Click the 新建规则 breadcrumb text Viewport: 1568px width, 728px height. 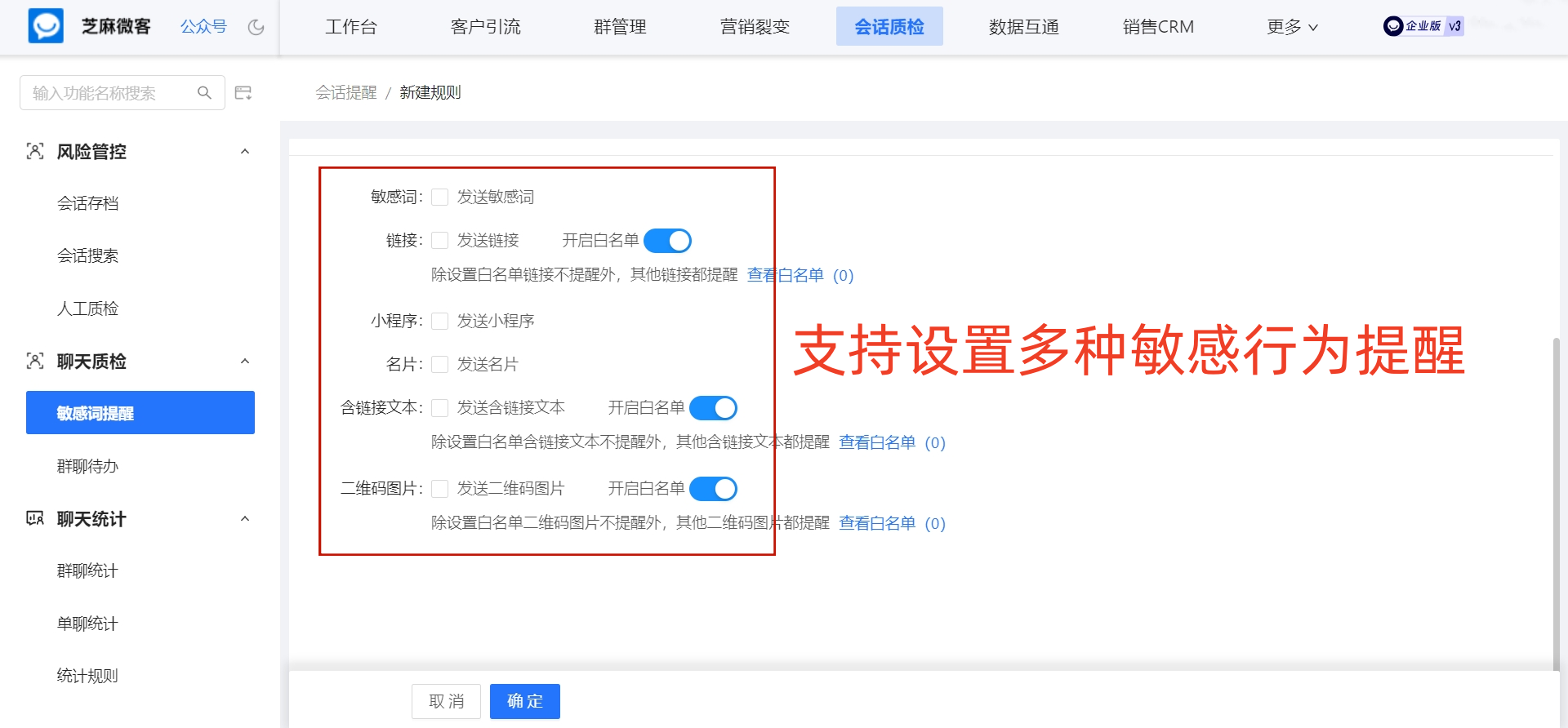pos(430,92)
